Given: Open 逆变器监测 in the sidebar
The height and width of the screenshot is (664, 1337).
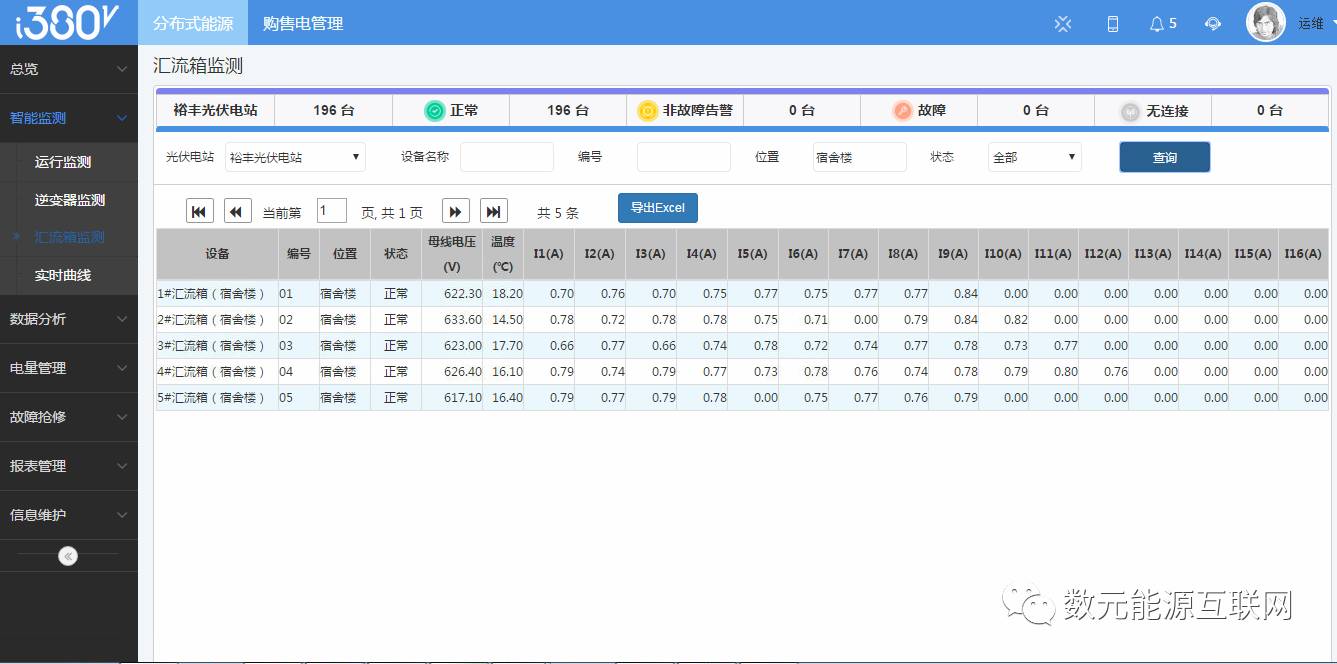Looking at the screenshot, I should pyautogui.click(x=70, y=200).
